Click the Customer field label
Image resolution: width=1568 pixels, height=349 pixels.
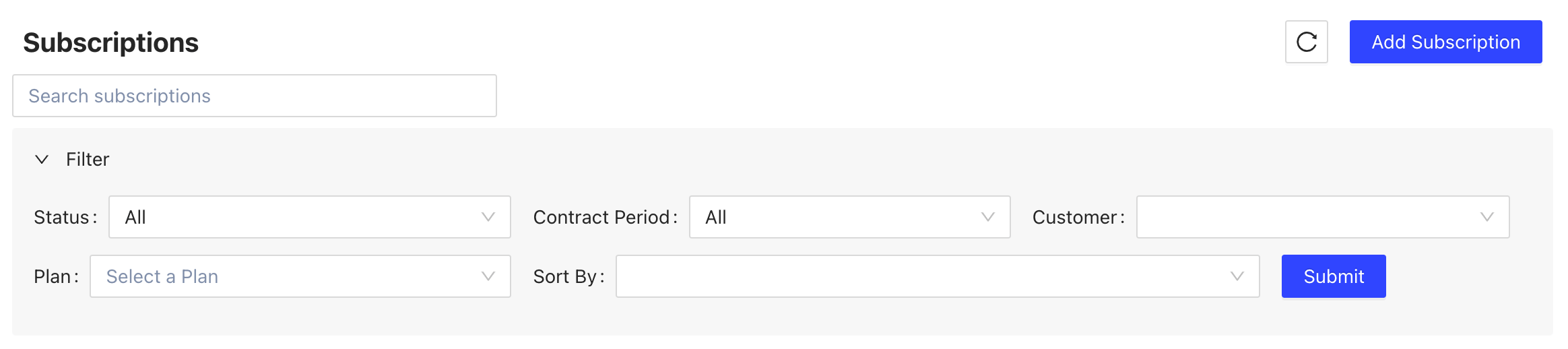tap(1075, 217)
